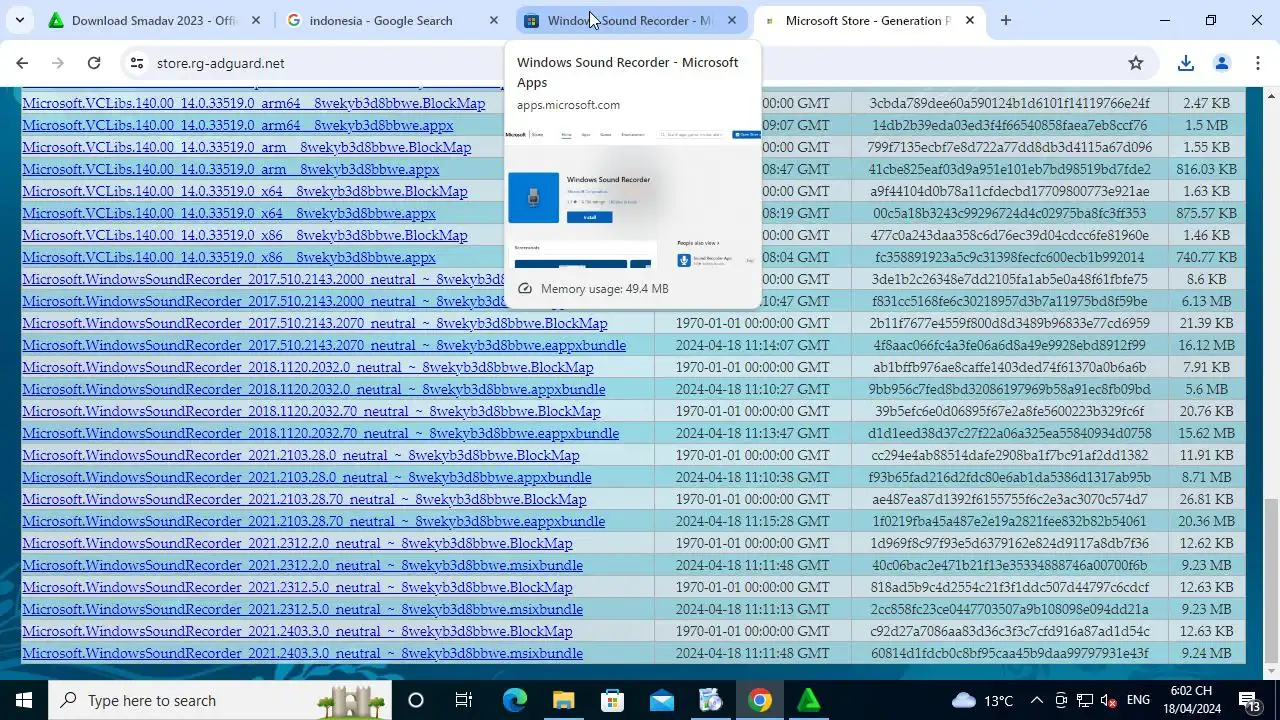Open the Chrome profile avatar
This screenshot has height=720, width=1280.
(x=1222, y=63)
